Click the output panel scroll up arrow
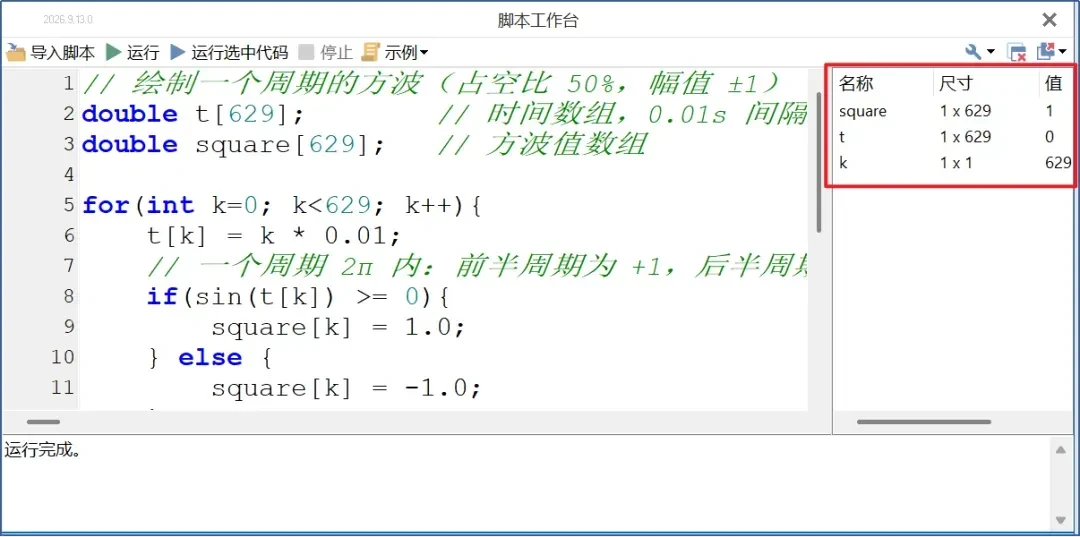This screenshot has height=537, width=1080. coord(1061,450)
